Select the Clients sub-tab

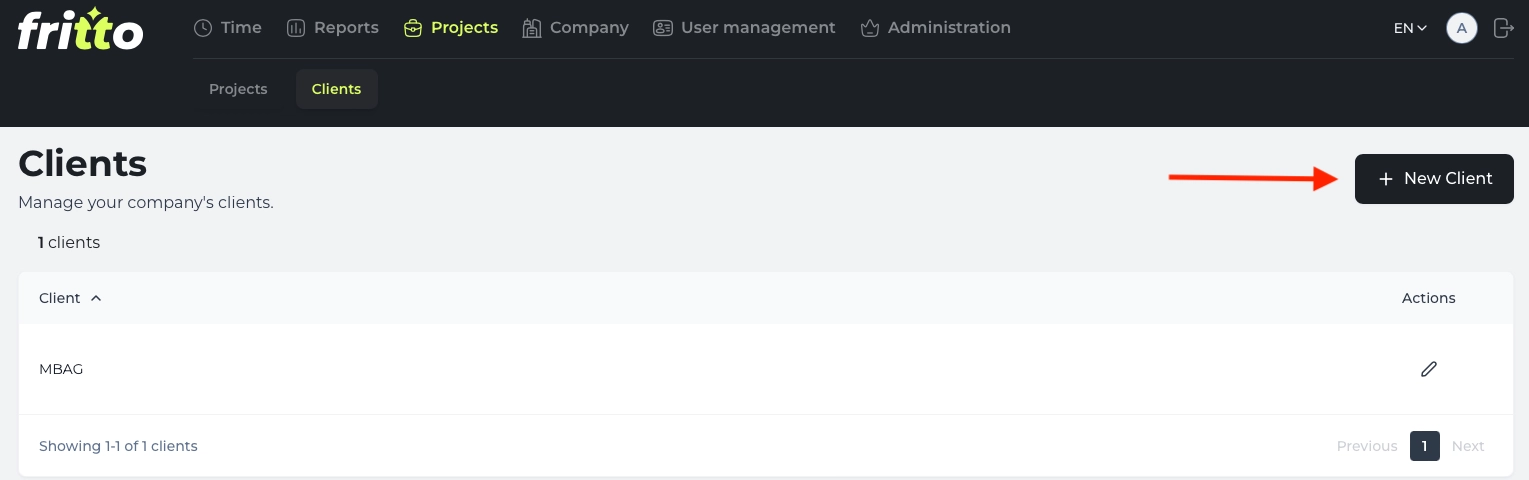(336, 89)
